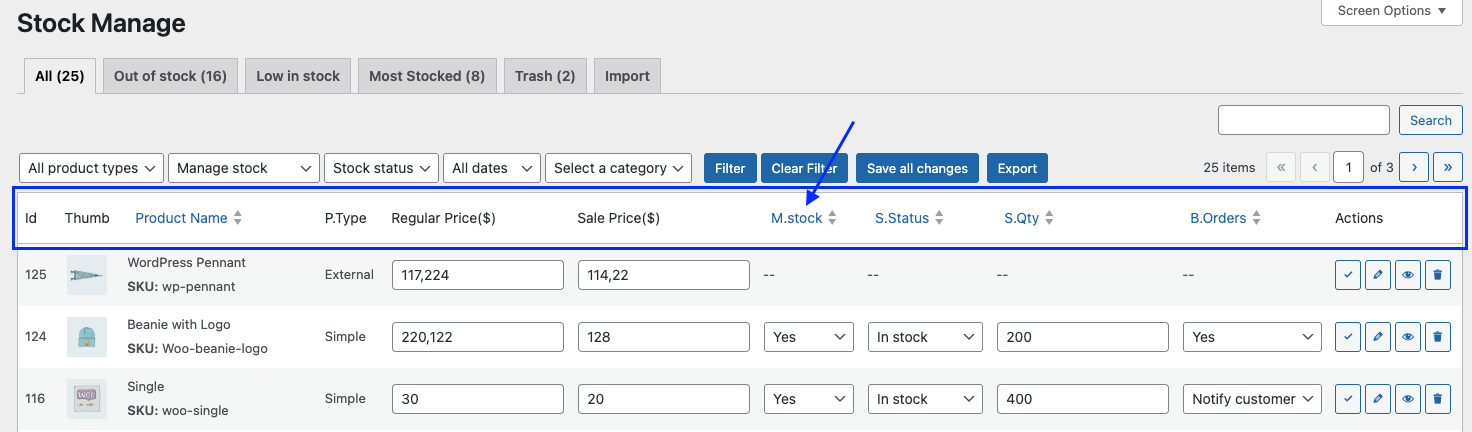This screenshot has width=1472, height=432.
Task: Click WordPress Pennant regular price field
Action: tap(477, 275)
